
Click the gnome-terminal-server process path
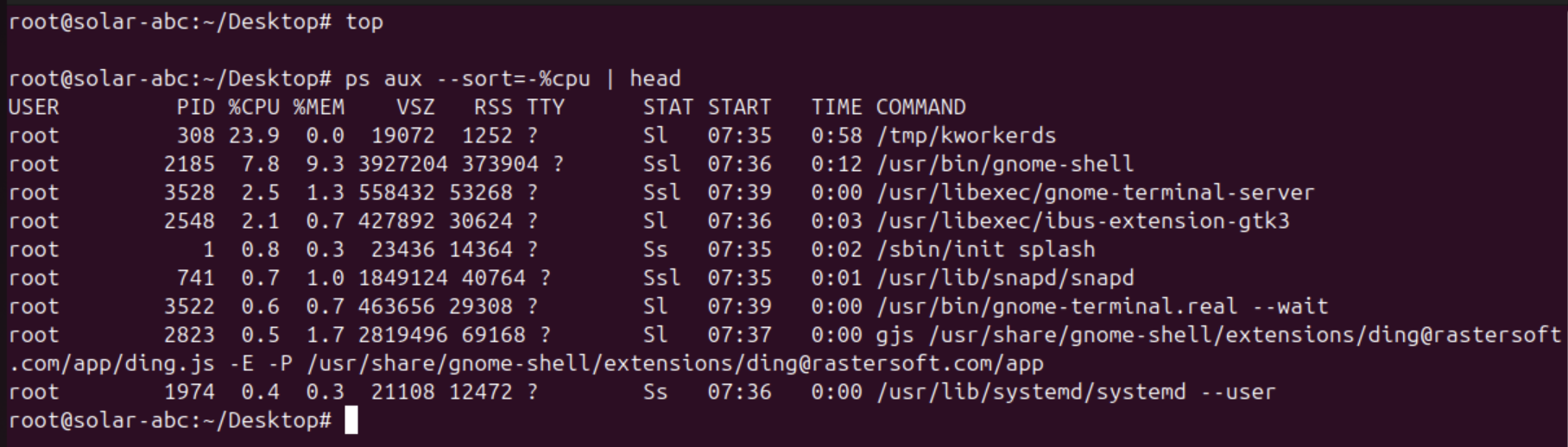pos(1095,192)
